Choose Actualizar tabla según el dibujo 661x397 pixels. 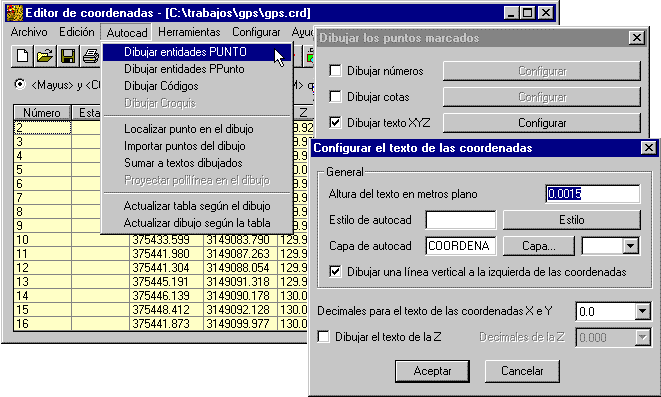click(x=197, y=206)
